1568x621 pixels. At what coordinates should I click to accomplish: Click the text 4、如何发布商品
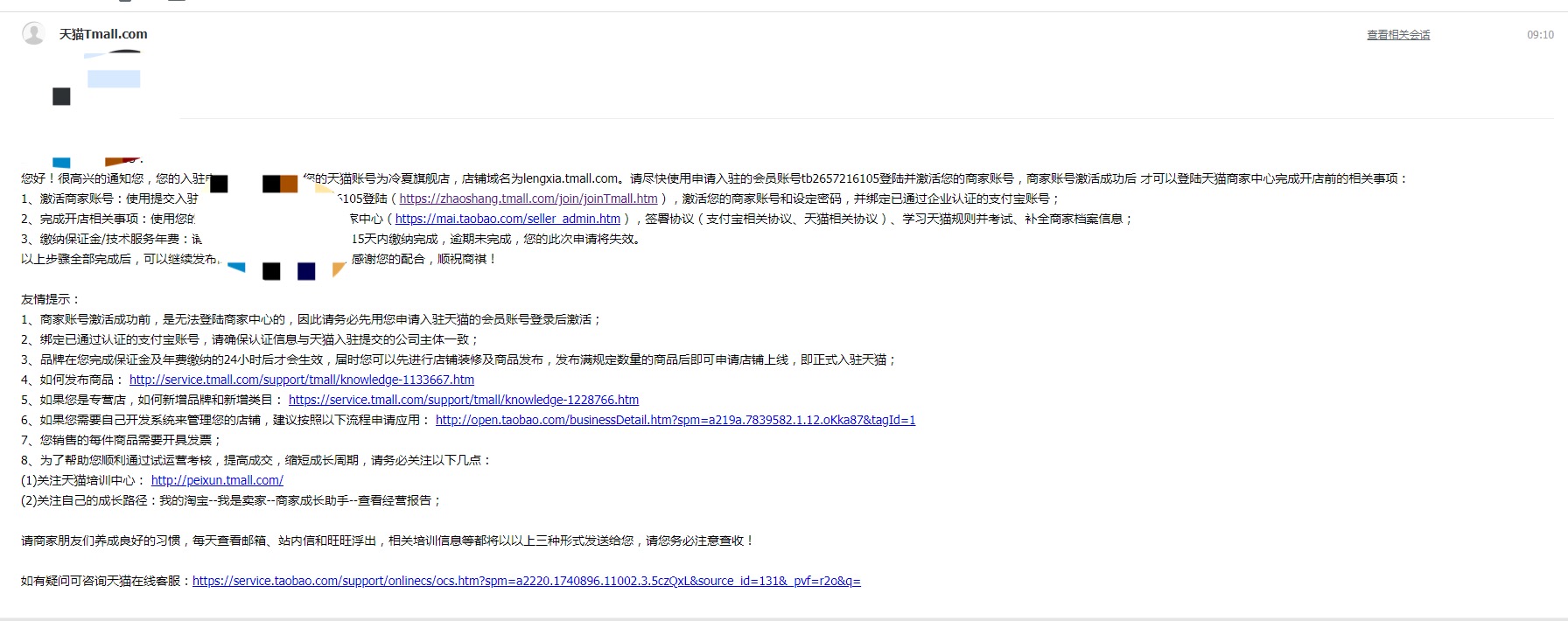(x=73, y=380)
